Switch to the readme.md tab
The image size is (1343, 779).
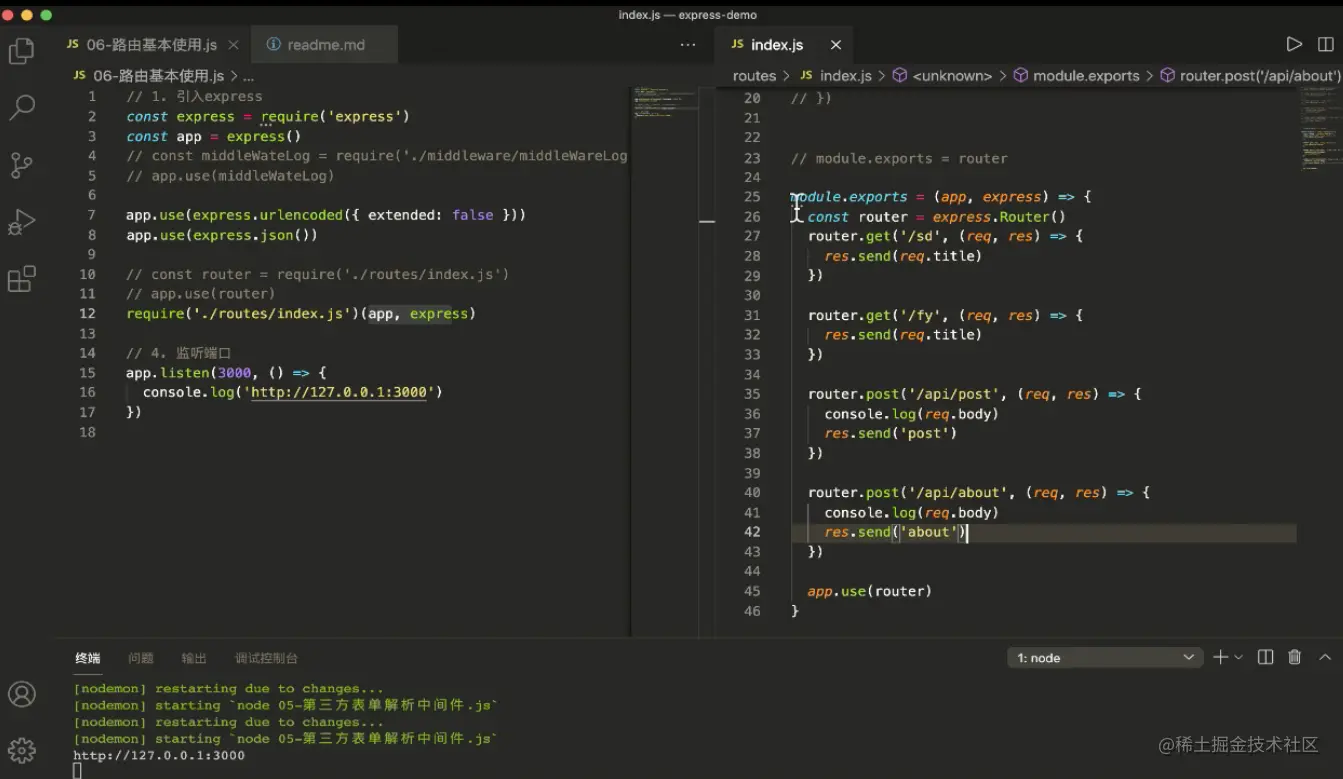click(x=325, y=45)
